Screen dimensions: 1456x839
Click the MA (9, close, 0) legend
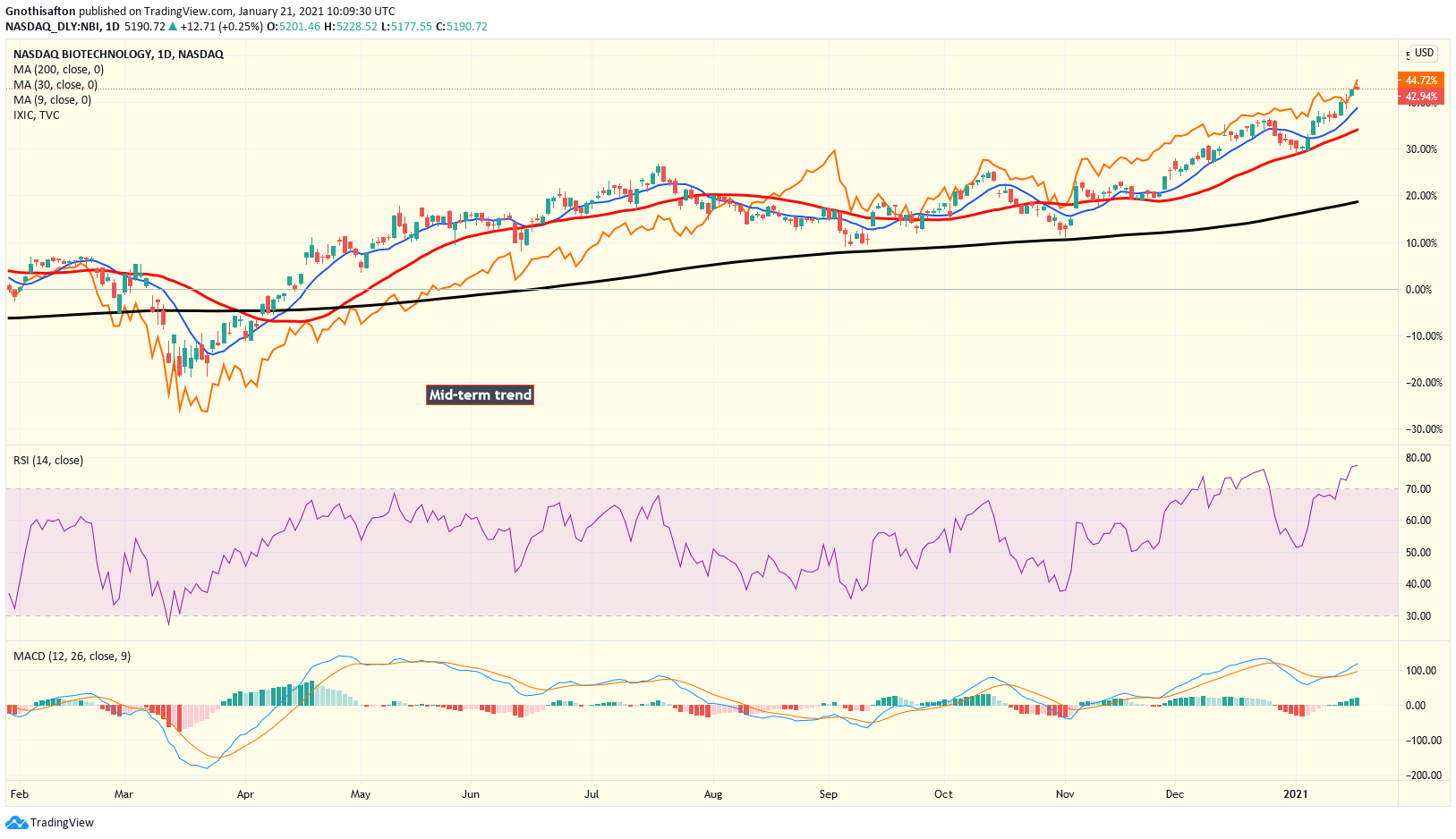point(52,99)
